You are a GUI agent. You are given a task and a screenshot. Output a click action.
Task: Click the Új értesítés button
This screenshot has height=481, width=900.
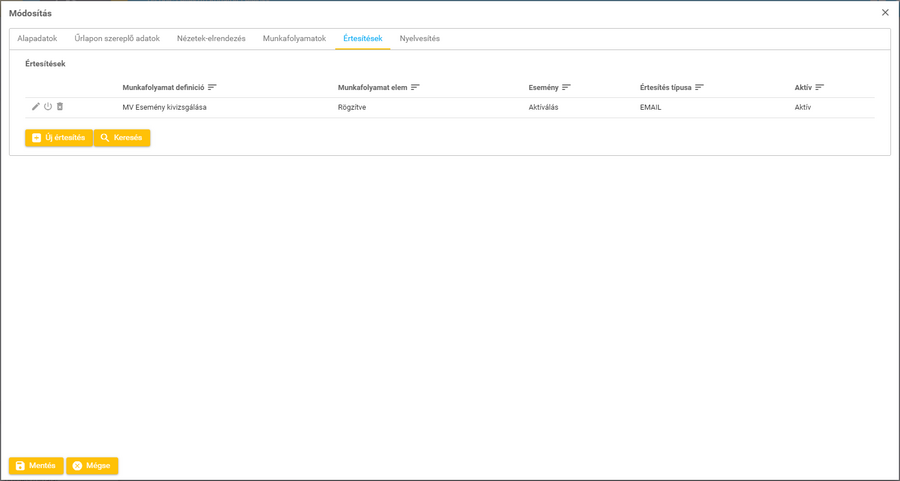pyautogui.click(x=59, y=138)
